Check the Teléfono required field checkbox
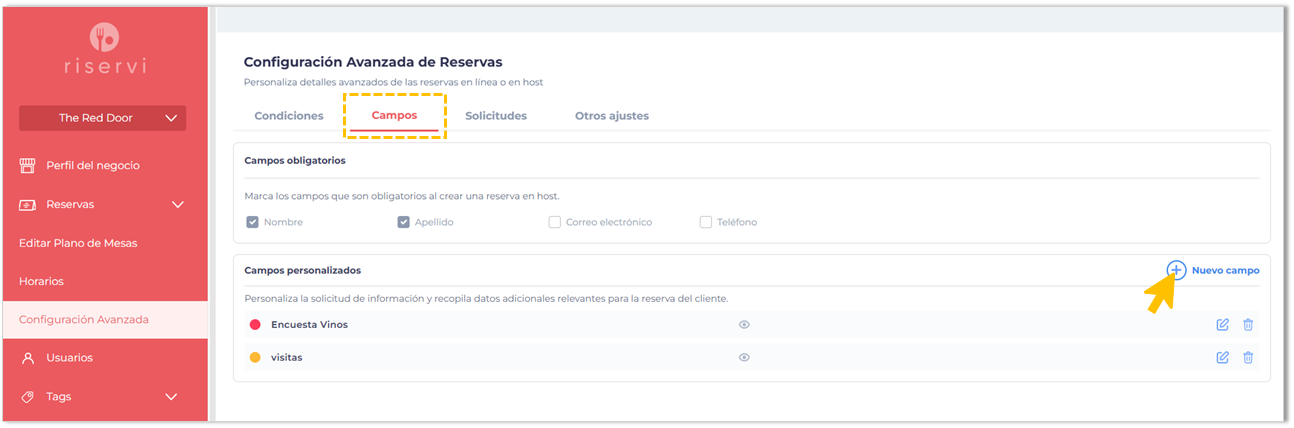1294x428 pixels. 706,222
